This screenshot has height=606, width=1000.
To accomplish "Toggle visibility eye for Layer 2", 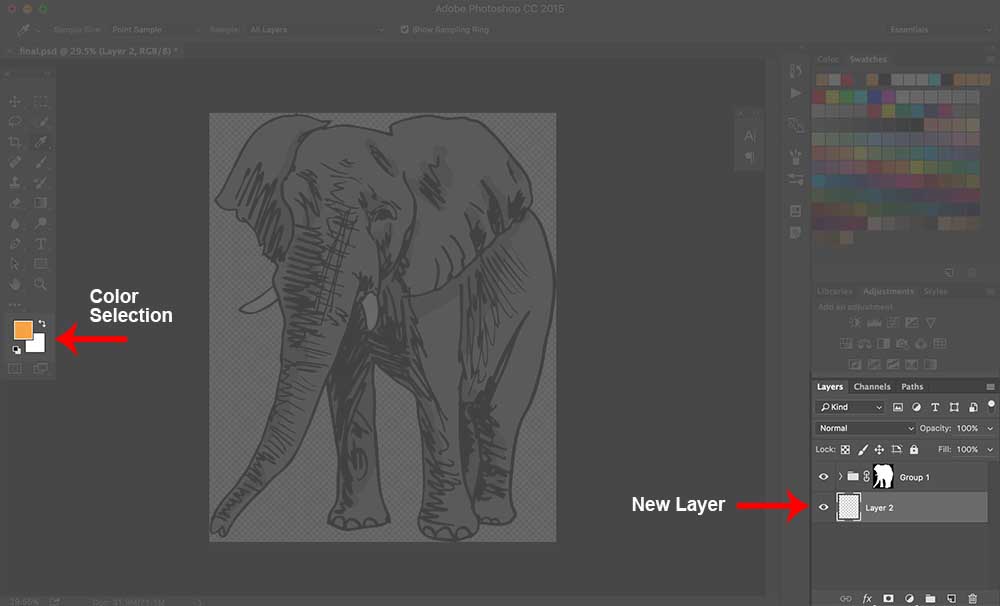I will [x=824, y=508].
